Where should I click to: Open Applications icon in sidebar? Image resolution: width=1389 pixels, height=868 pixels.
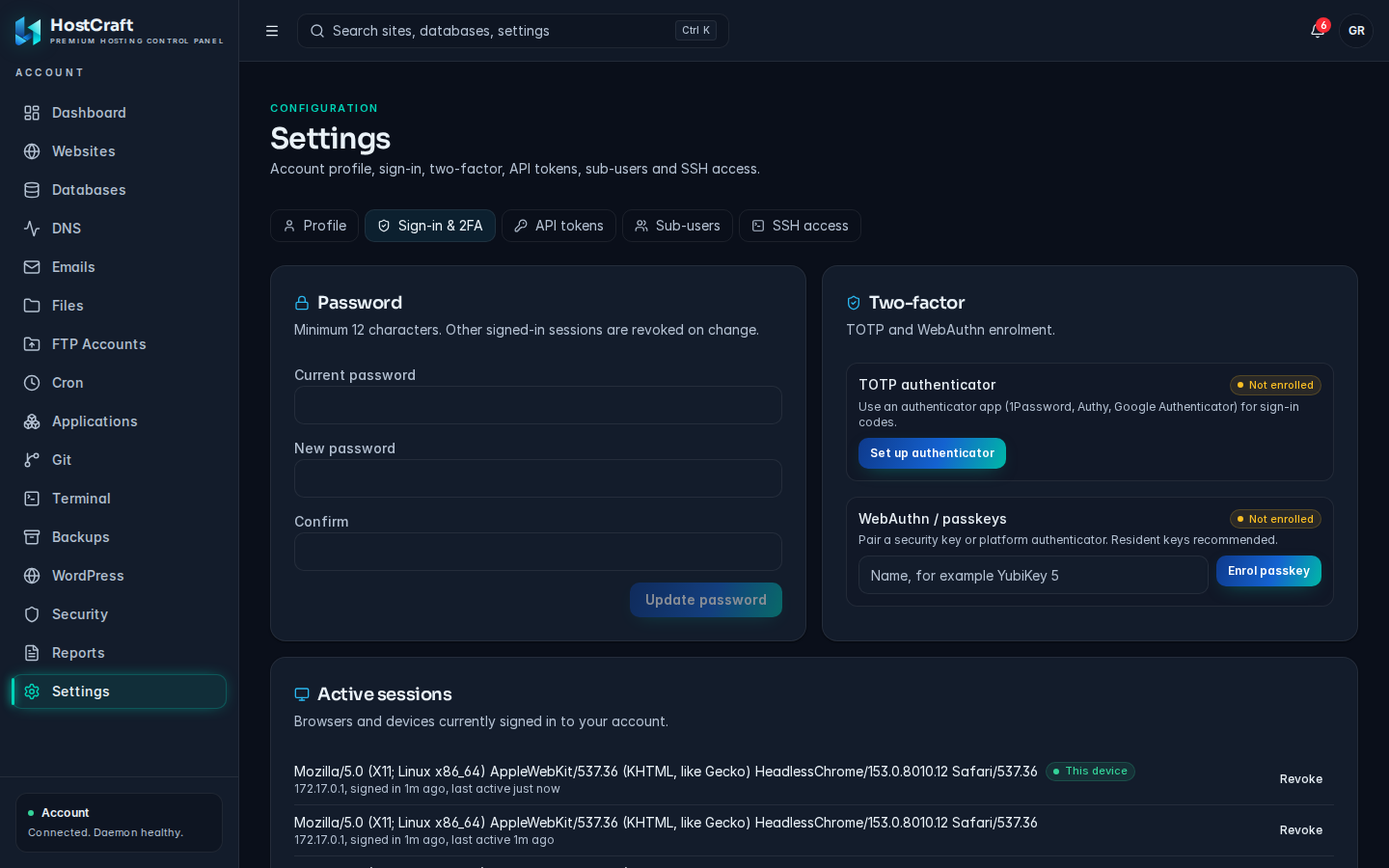point(32,421)
